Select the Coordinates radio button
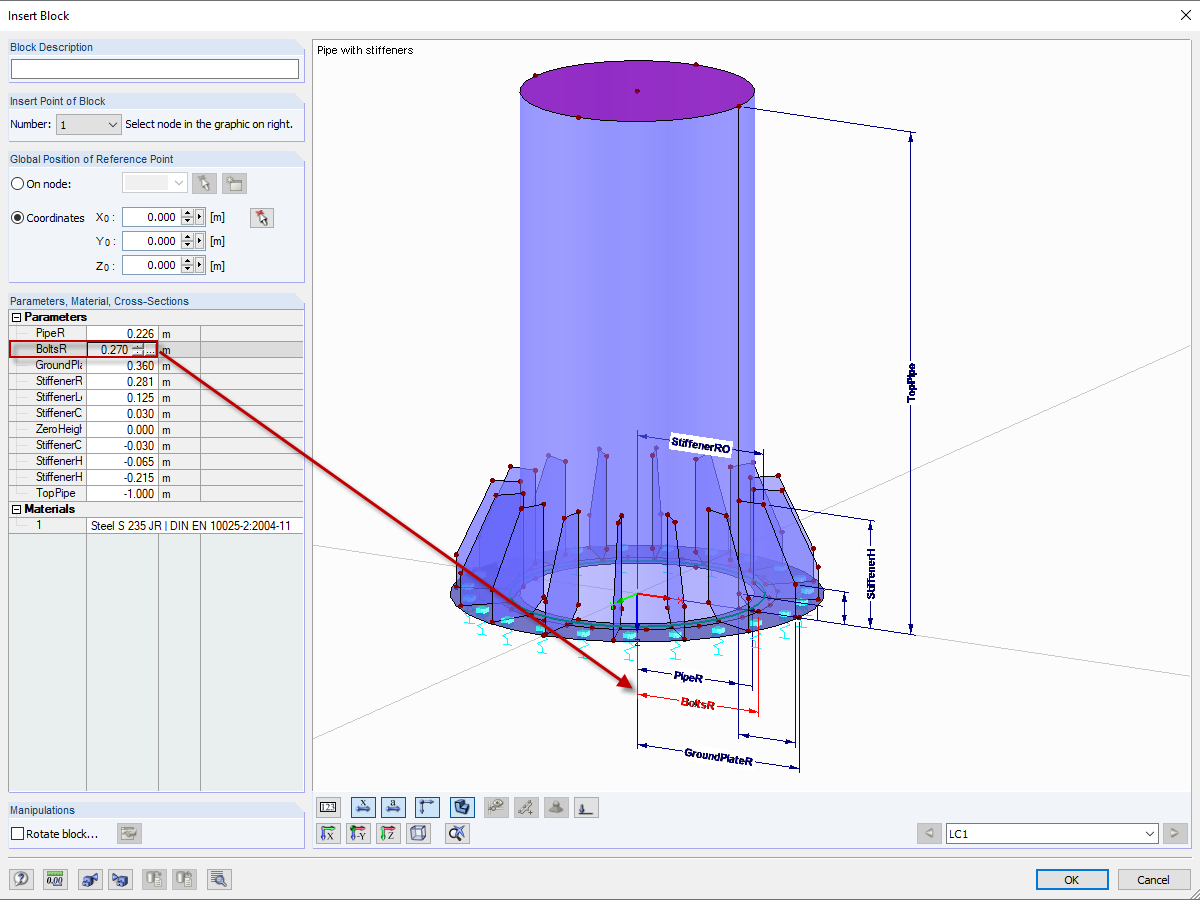This screenshot has height=900, width=1200. pos(17,217)
